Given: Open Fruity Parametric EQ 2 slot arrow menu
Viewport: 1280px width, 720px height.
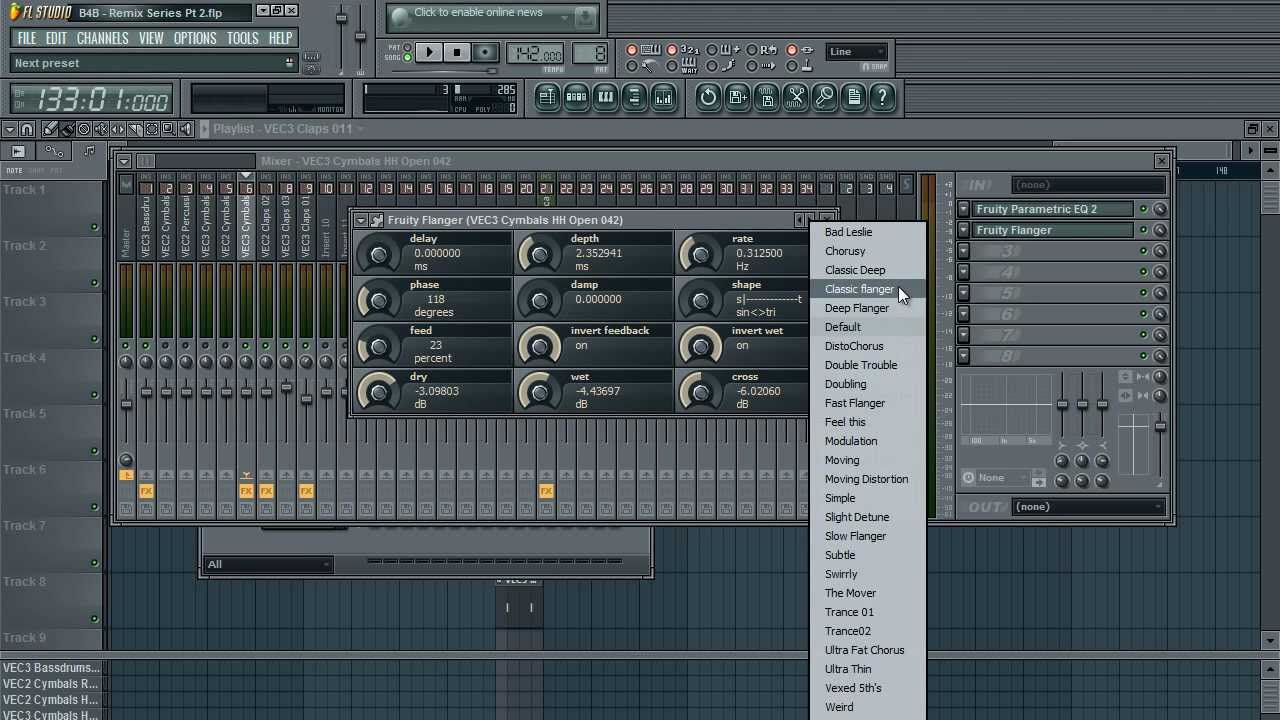Looking at the screenshot, I should (963, 209).
